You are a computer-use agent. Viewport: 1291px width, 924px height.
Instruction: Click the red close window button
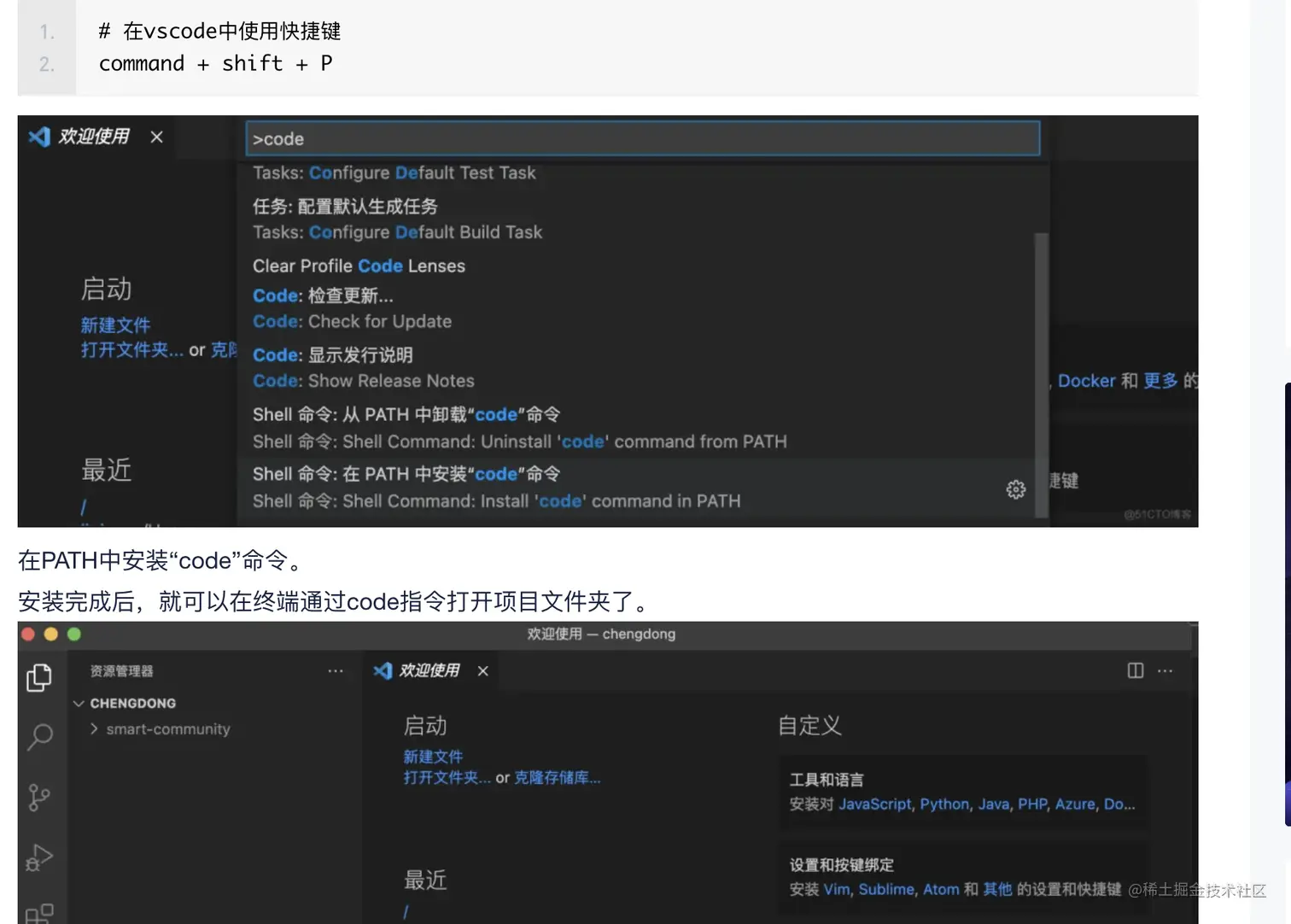click(28, 634)
